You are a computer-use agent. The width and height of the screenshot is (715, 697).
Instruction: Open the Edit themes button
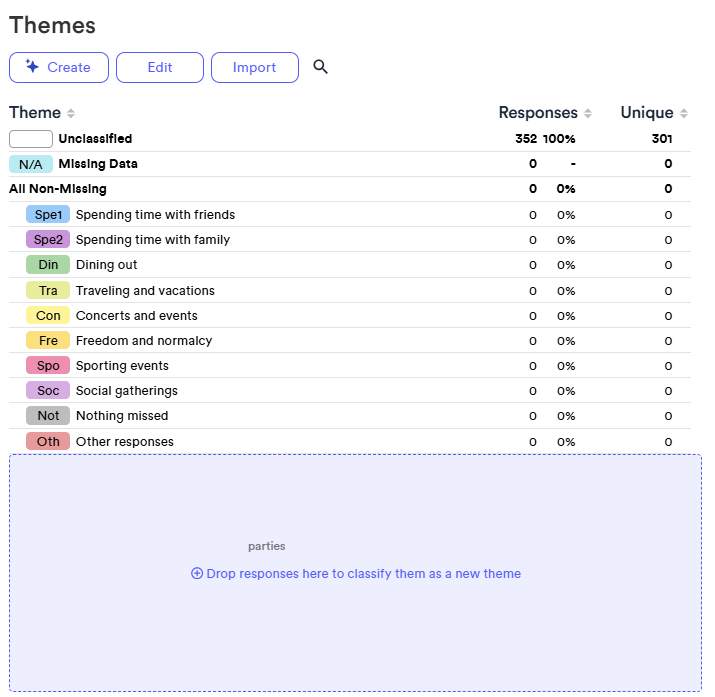(160, 67)
